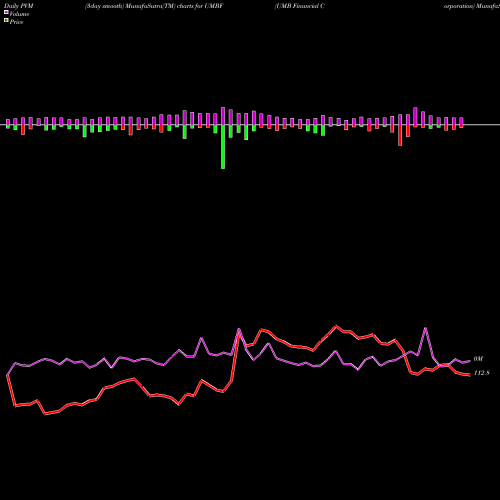Click the tallest green bar in the bar chart
500x500 pixels.
(223, 147)
